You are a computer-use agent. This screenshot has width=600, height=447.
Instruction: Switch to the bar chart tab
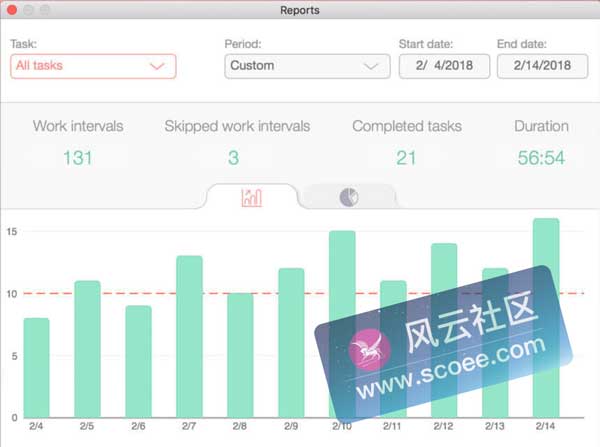[251, 197]
